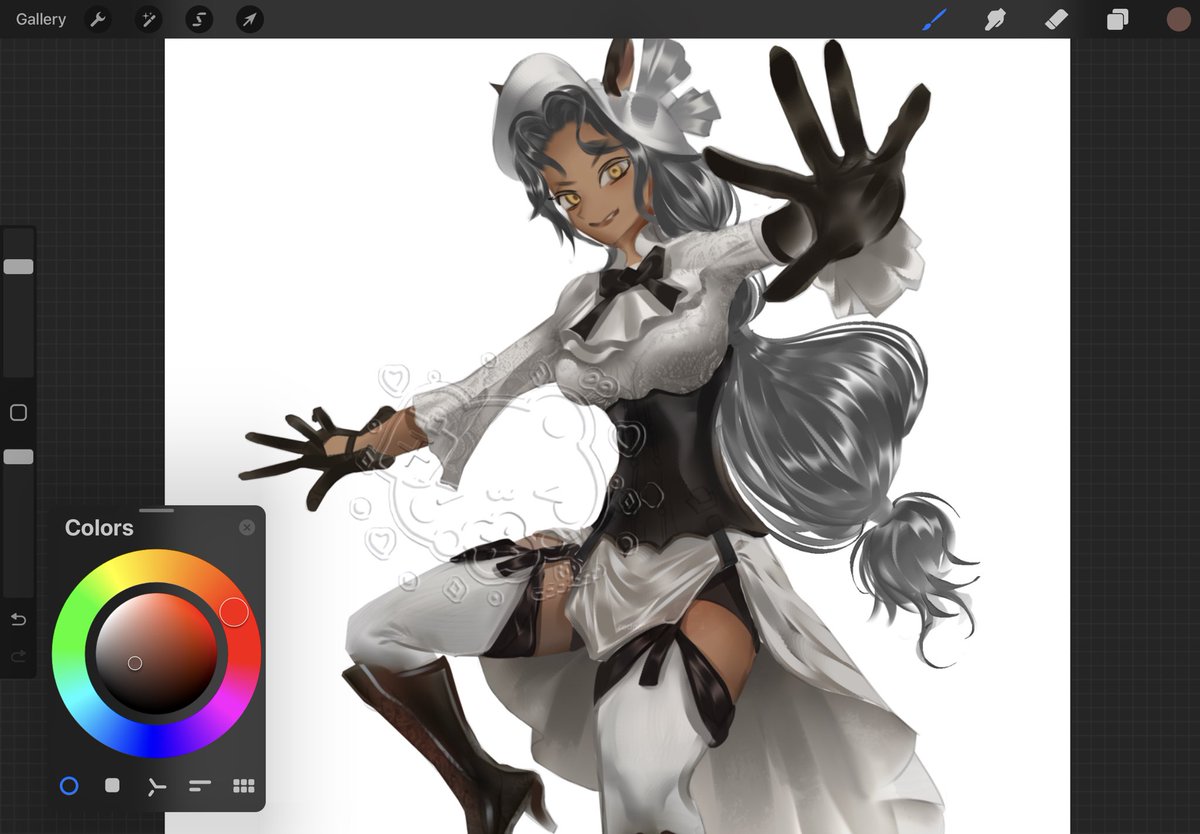
Task: Close the Colors panel
Action: coord(248,527)
